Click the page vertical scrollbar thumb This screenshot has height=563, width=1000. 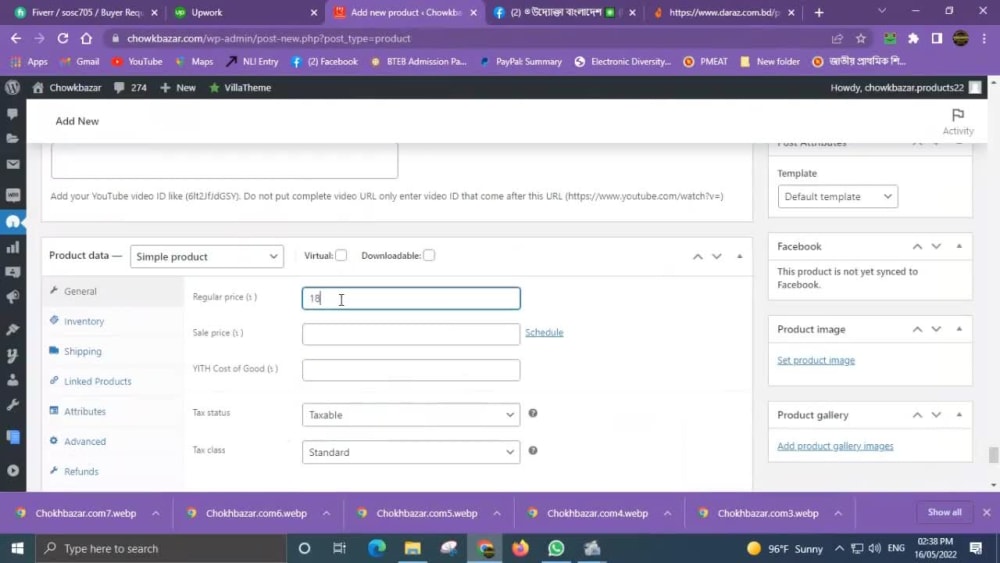click(x=993, y=455)
